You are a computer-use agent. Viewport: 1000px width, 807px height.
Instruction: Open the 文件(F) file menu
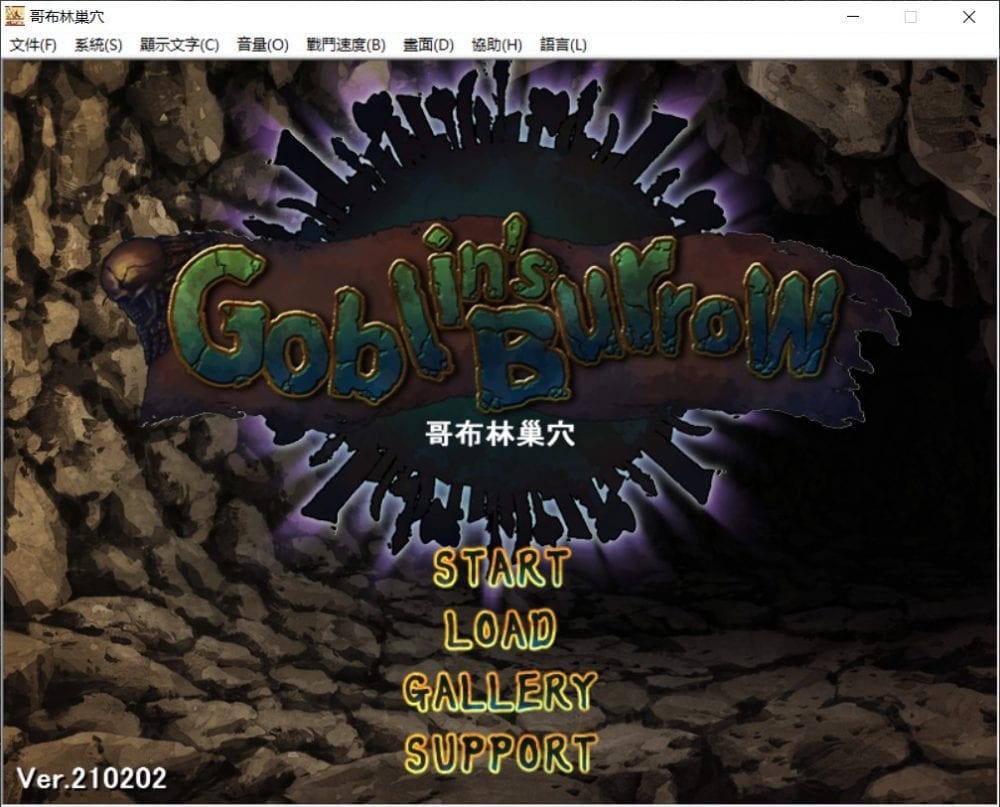33,45
